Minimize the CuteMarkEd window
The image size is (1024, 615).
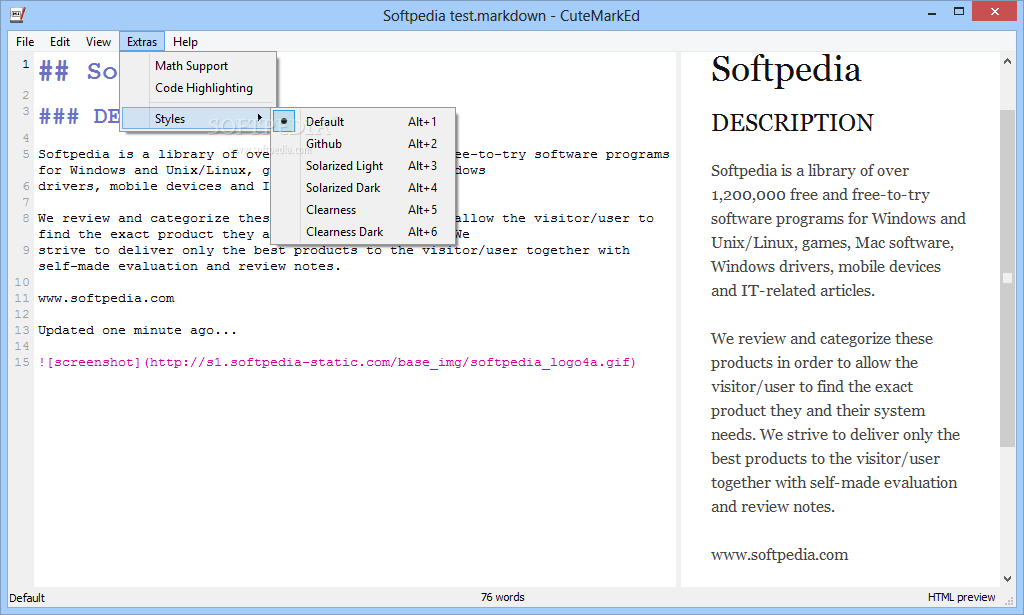[x=932, y=12]
